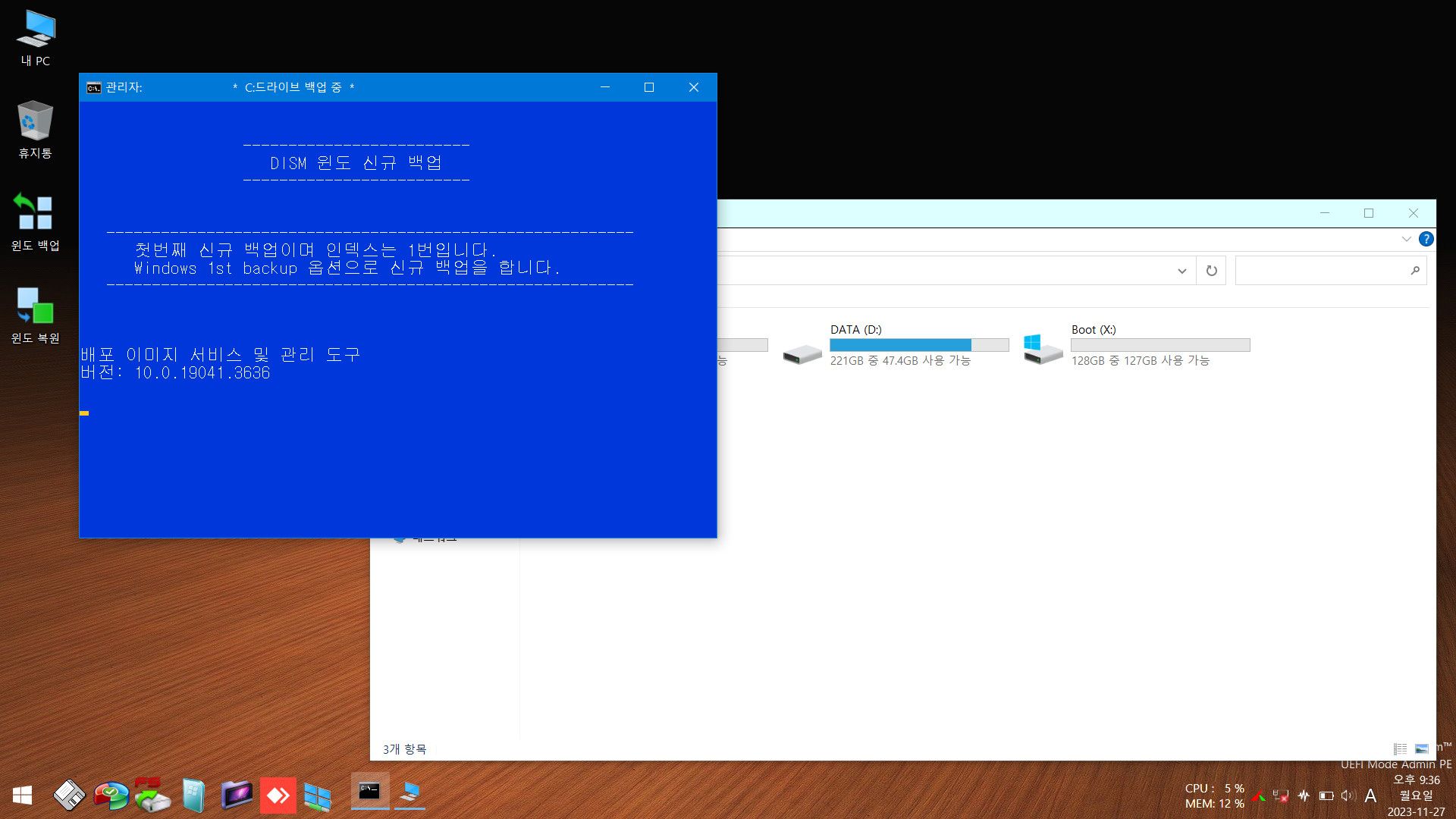Open Explorer help question mark

1426,239
